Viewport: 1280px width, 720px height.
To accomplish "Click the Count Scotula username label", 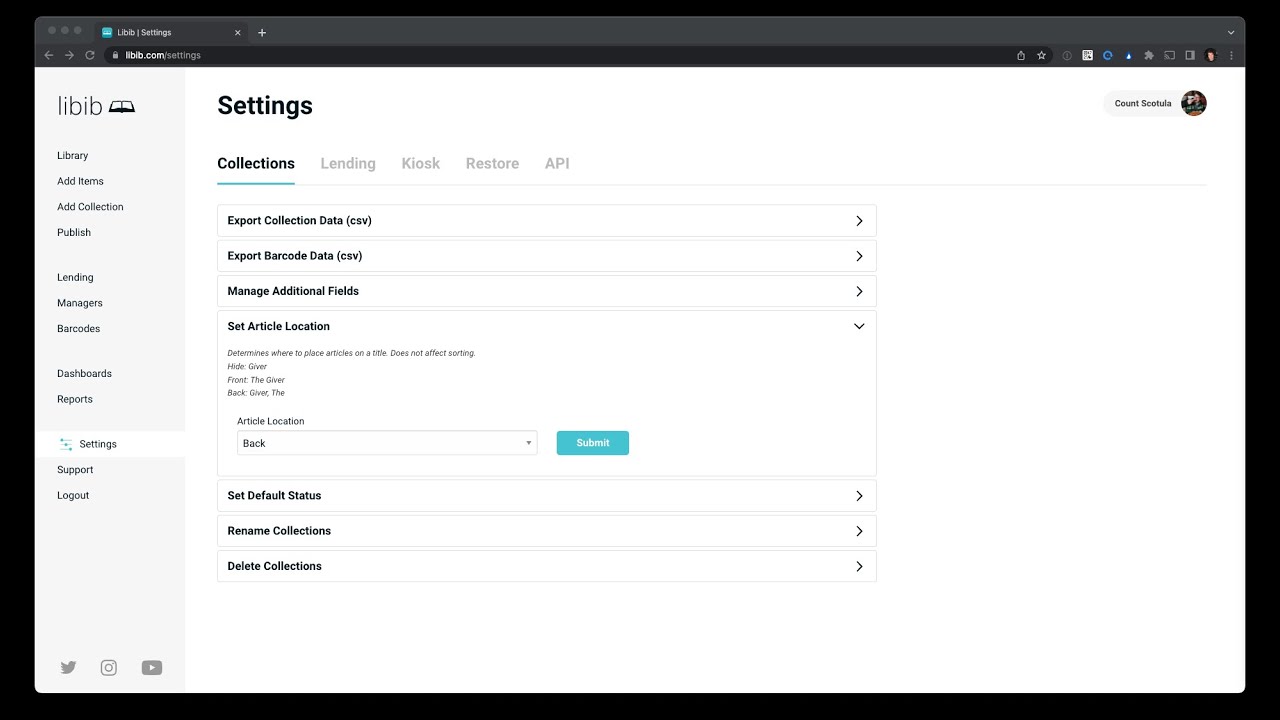I will [x=1143, y=103].
